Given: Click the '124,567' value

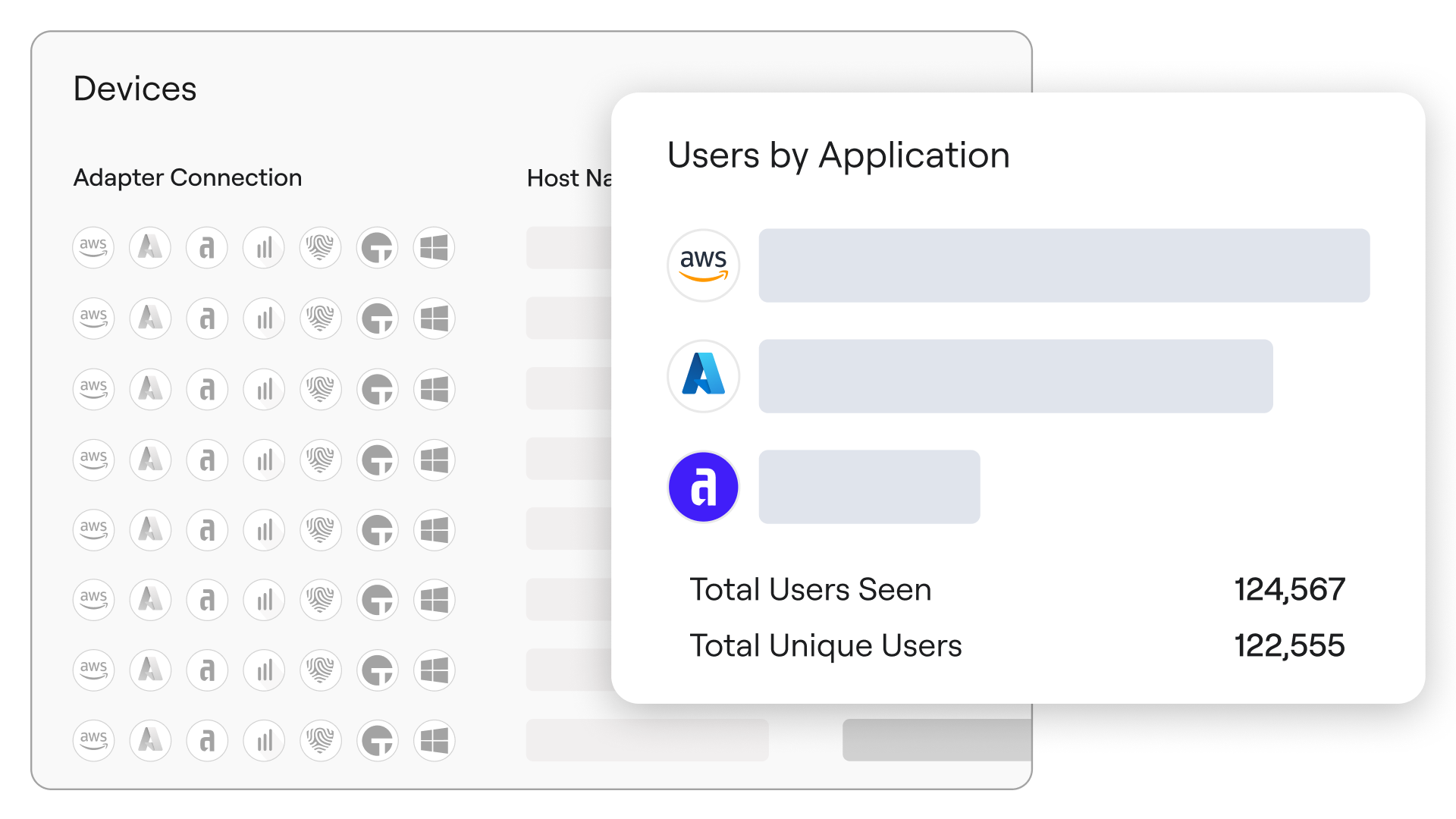Looking at the screenshot, I should (1290, 589).
